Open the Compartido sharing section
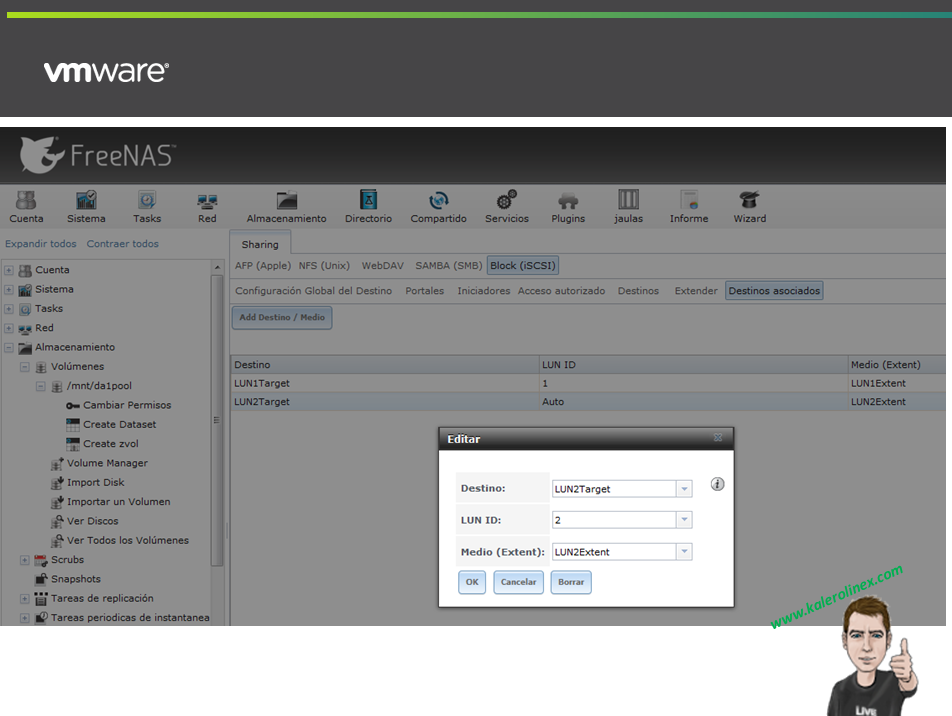 pos(438,205)
